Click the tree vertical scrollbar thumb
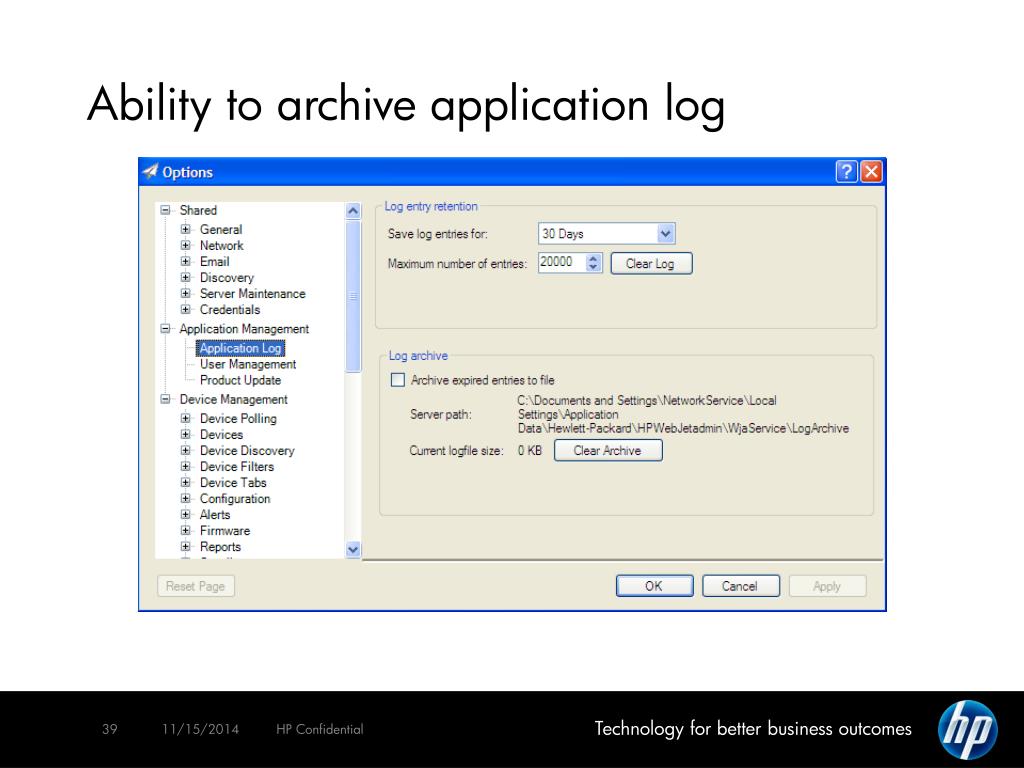The width and height of the screenshot is (1024, 768). 353,296
